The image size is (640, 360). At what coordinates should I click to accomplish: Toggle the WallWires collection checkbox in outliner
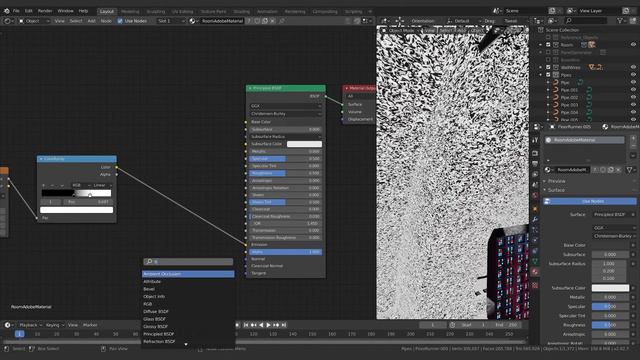coord(548,67)
